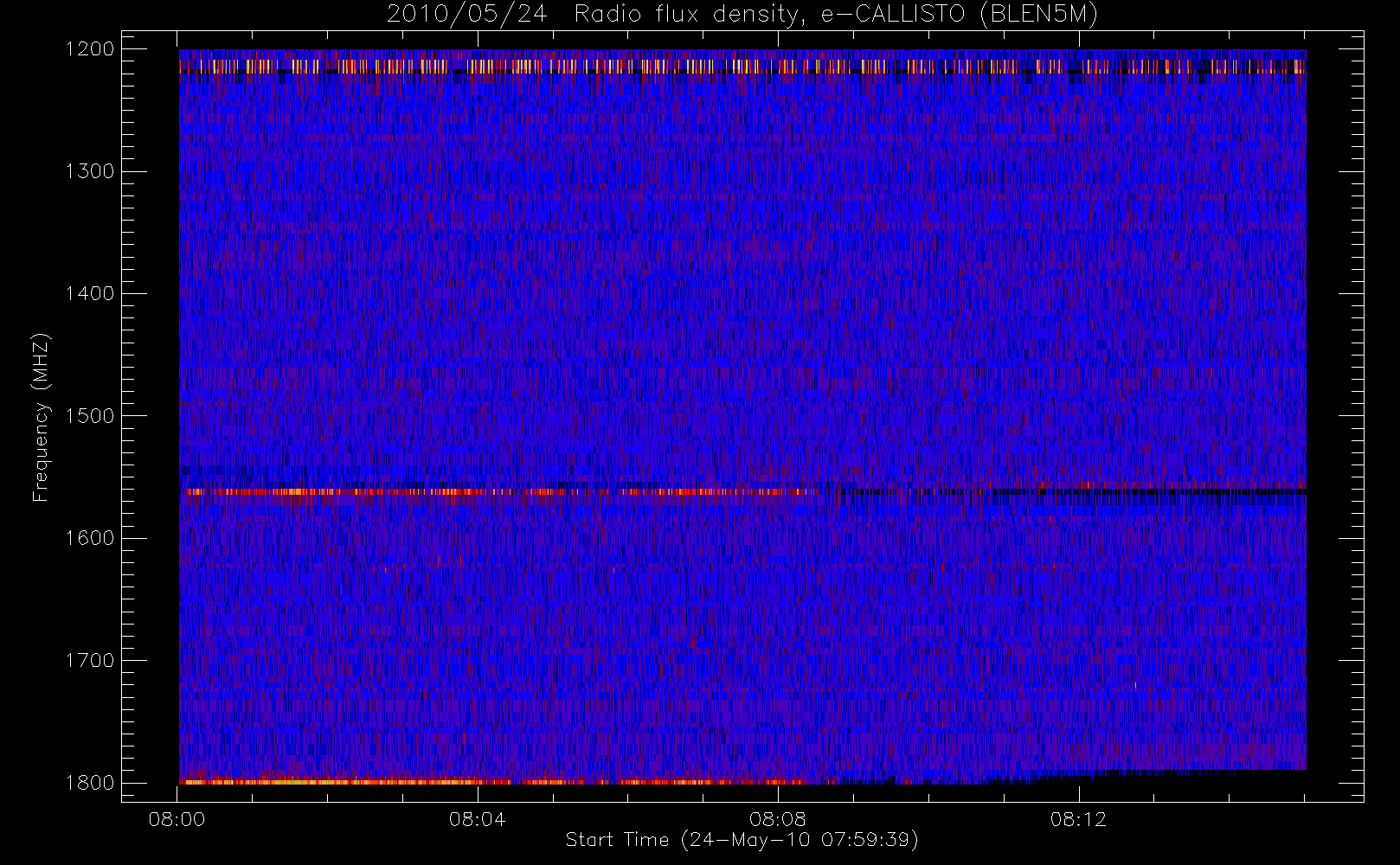Click the '08:04' time tick label

(478, 819)
